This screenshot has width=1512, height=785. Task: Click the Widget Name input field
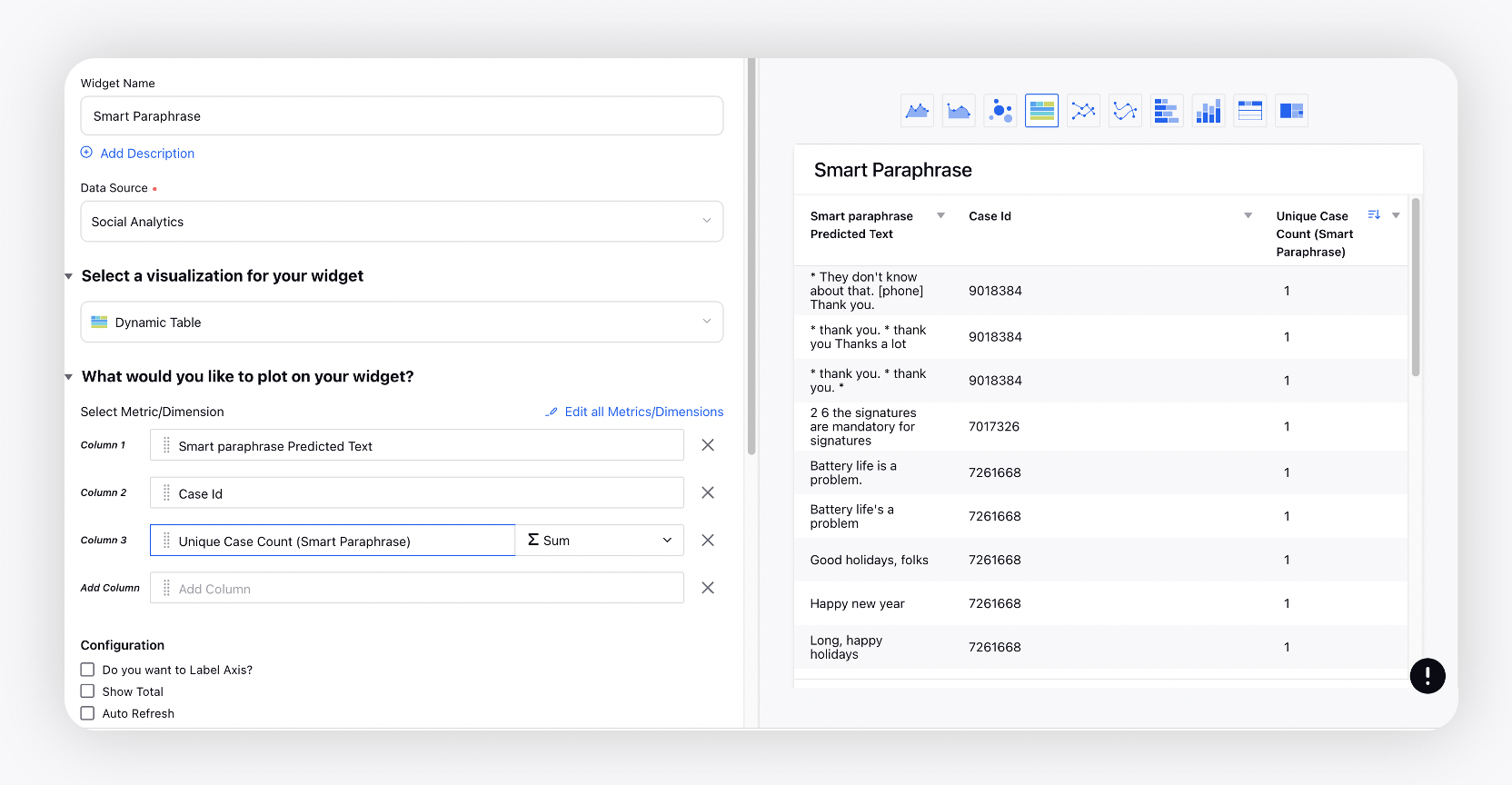[402, 116]
